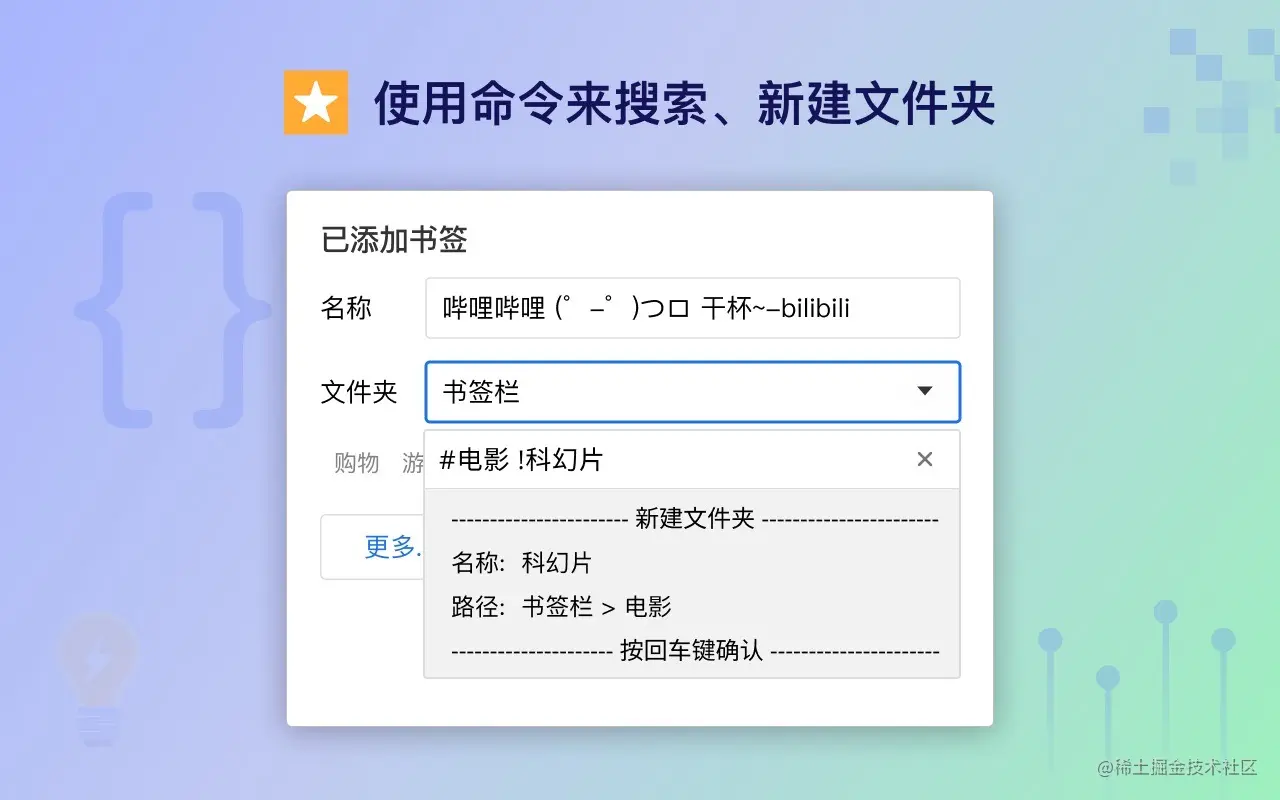
Task: Click the 已添加书签 dialog header
Action: [393, 240]
